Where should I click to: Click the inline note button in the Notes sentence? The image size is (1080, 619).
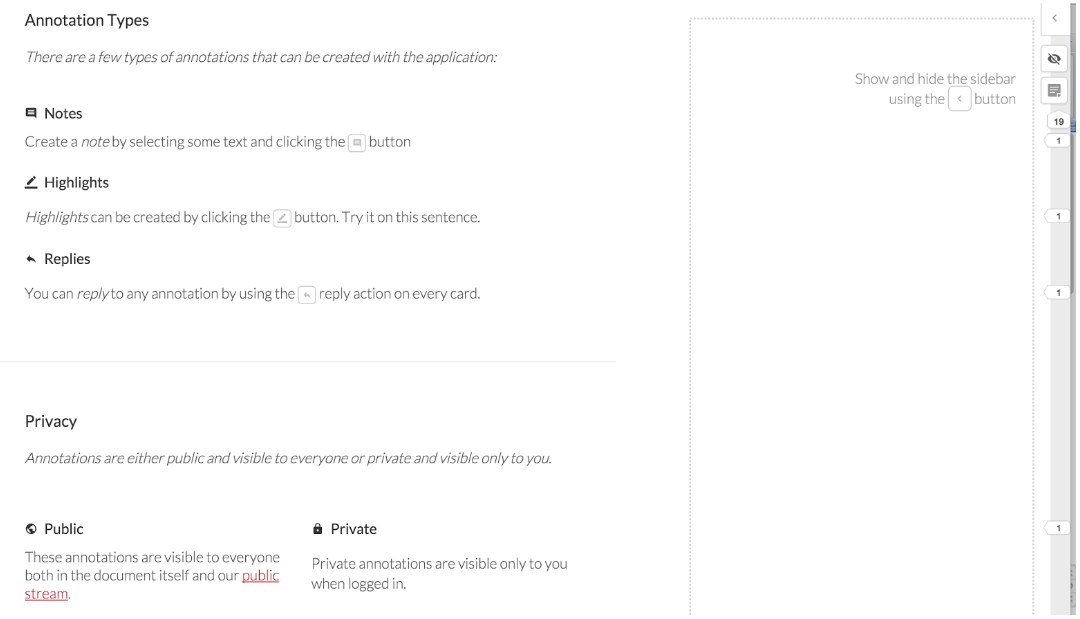[x=357, y=142]
